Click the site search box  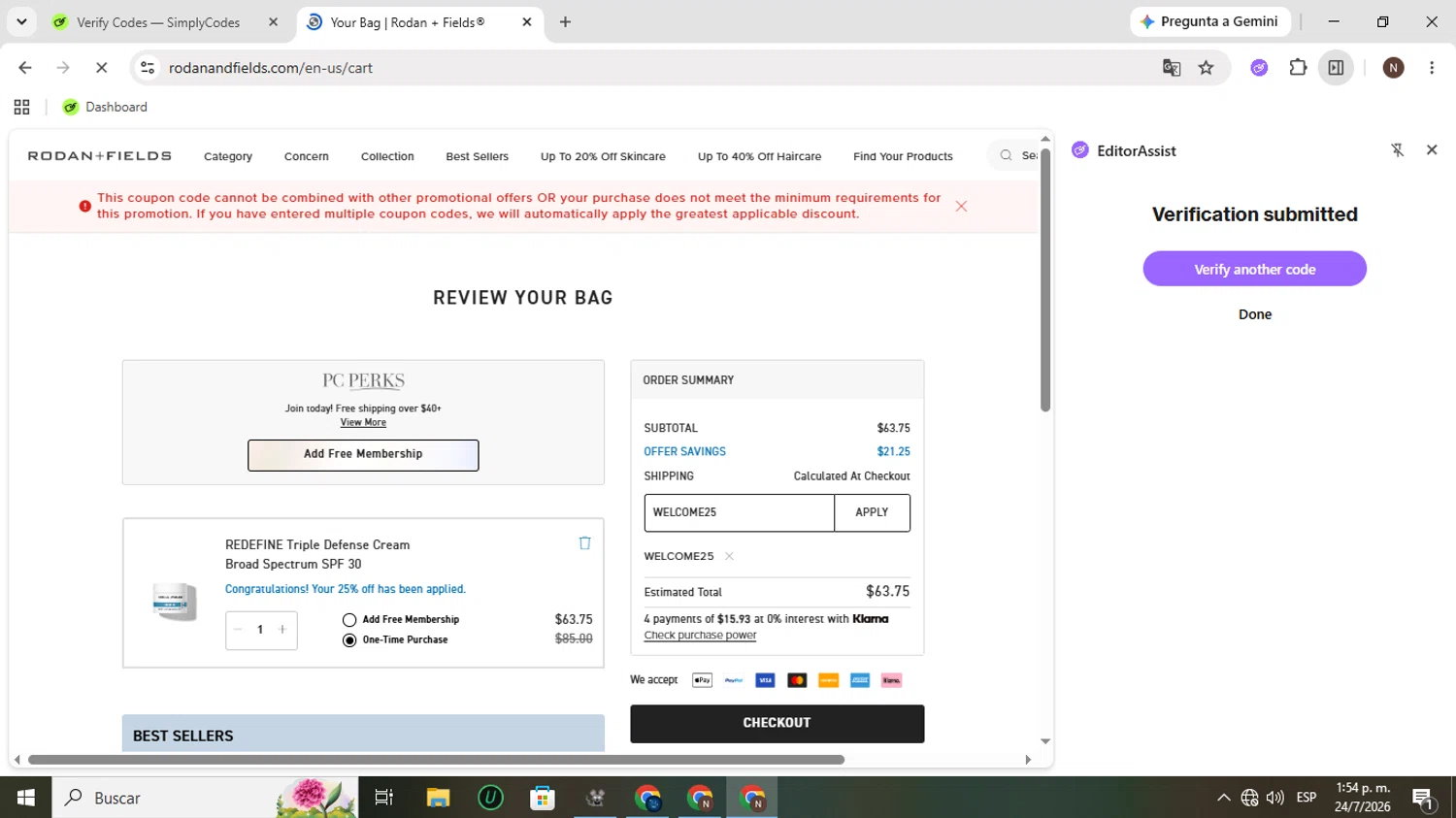click(1013, 155)
